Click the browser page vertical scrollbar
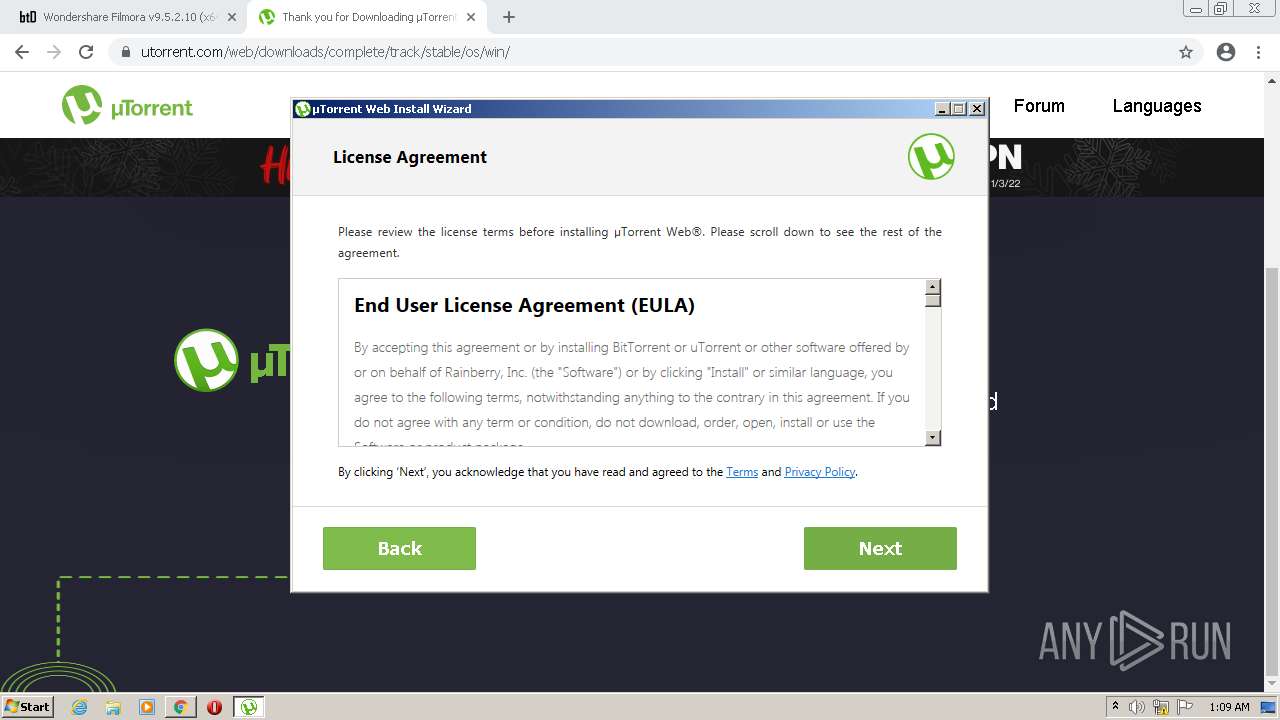 tap(1272, 470)
